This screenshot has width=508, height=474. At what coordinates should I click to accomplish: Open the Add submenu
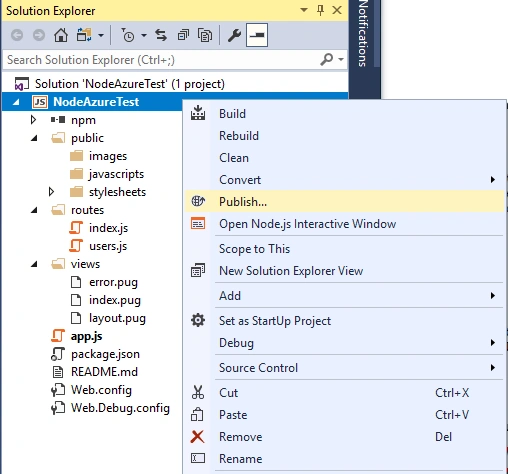[344, 296]
